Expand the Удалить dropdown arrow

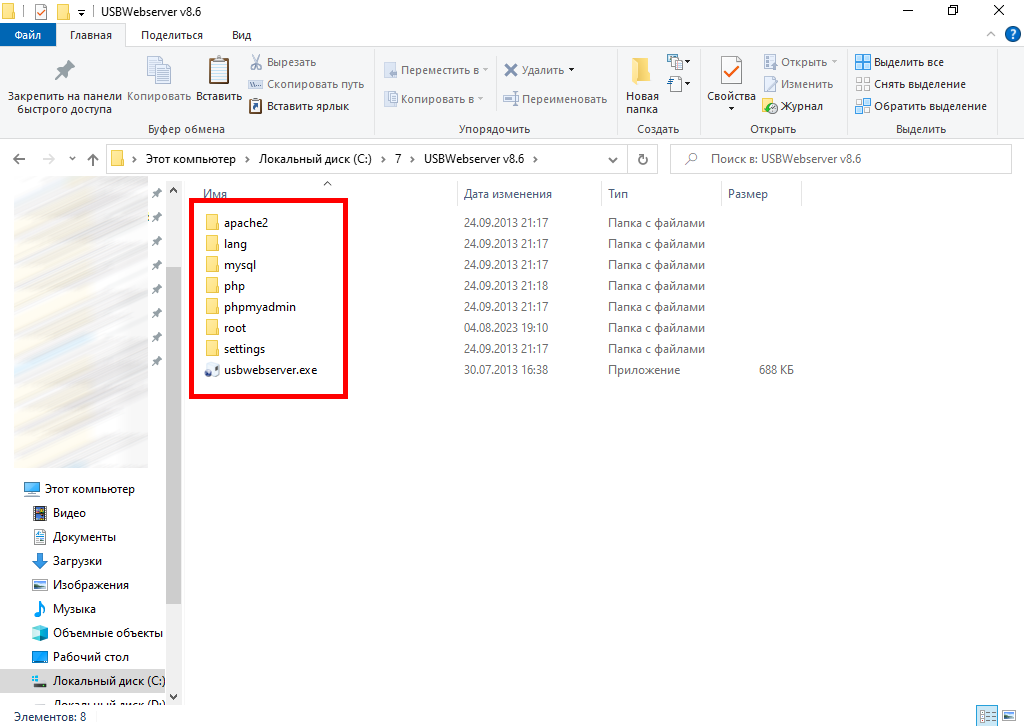pos(571,70)
